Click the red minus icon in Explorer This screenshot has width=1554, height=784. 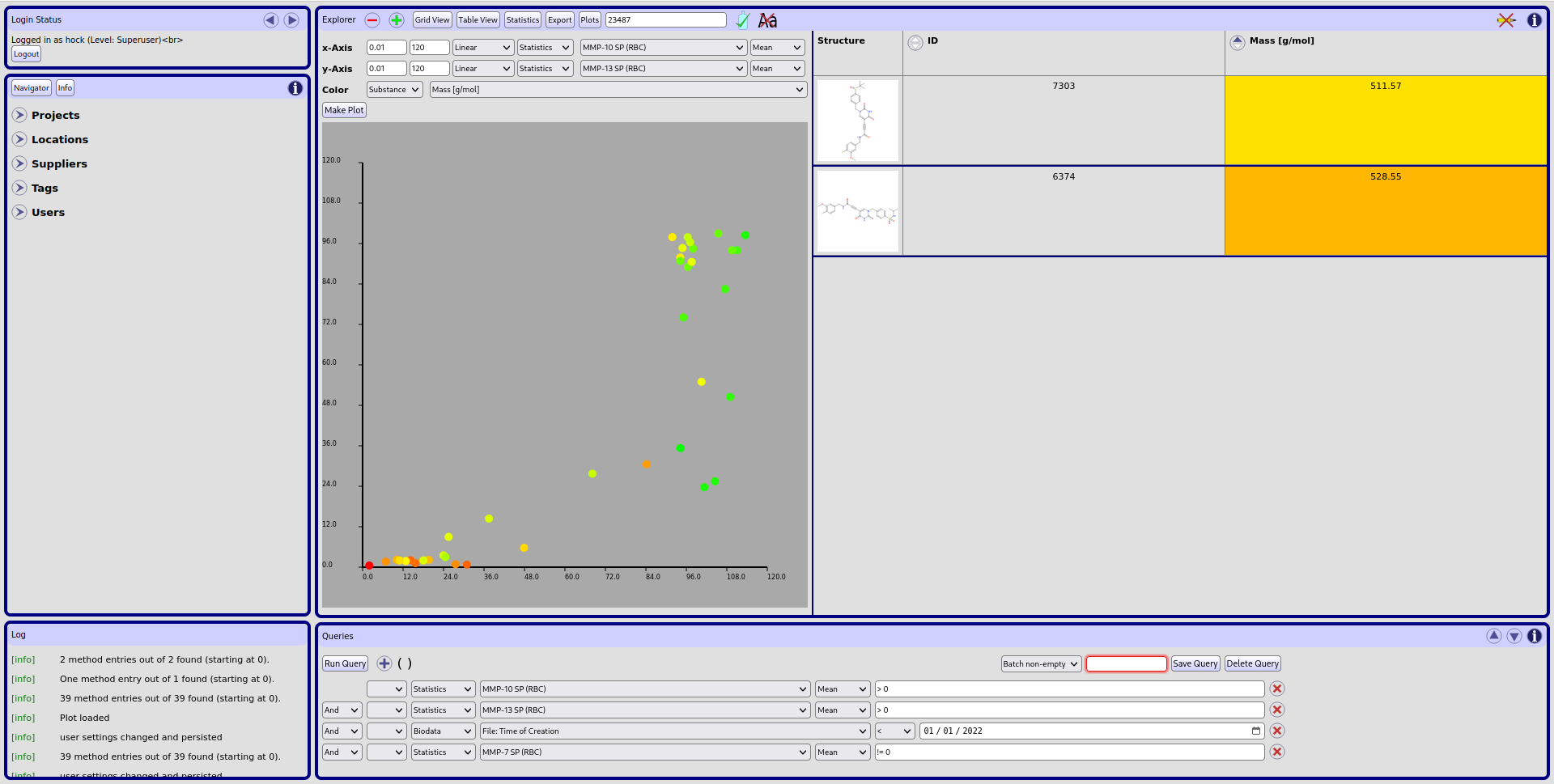(372, 20)
